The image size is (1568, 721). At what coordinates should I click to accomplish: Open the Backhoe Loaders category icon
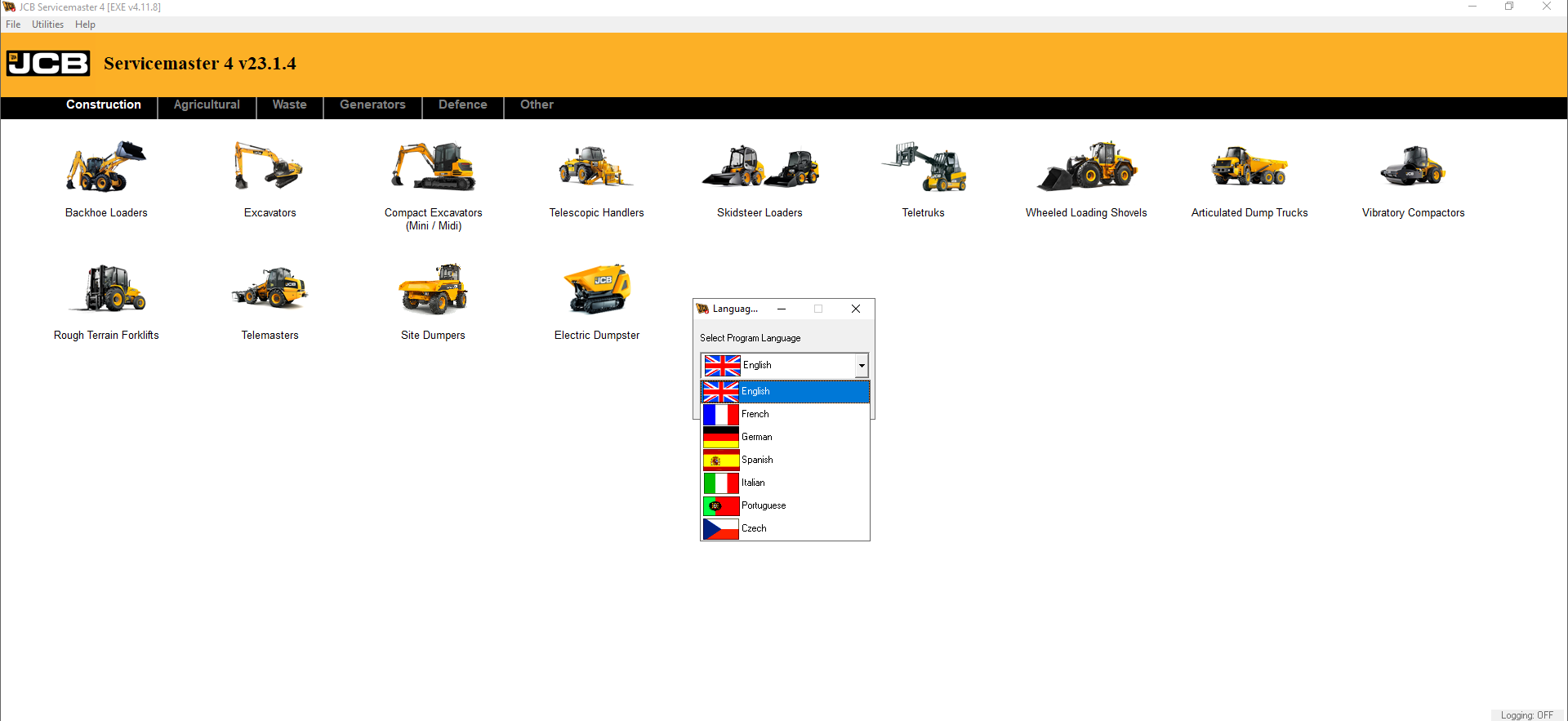[x=106, y=168]
